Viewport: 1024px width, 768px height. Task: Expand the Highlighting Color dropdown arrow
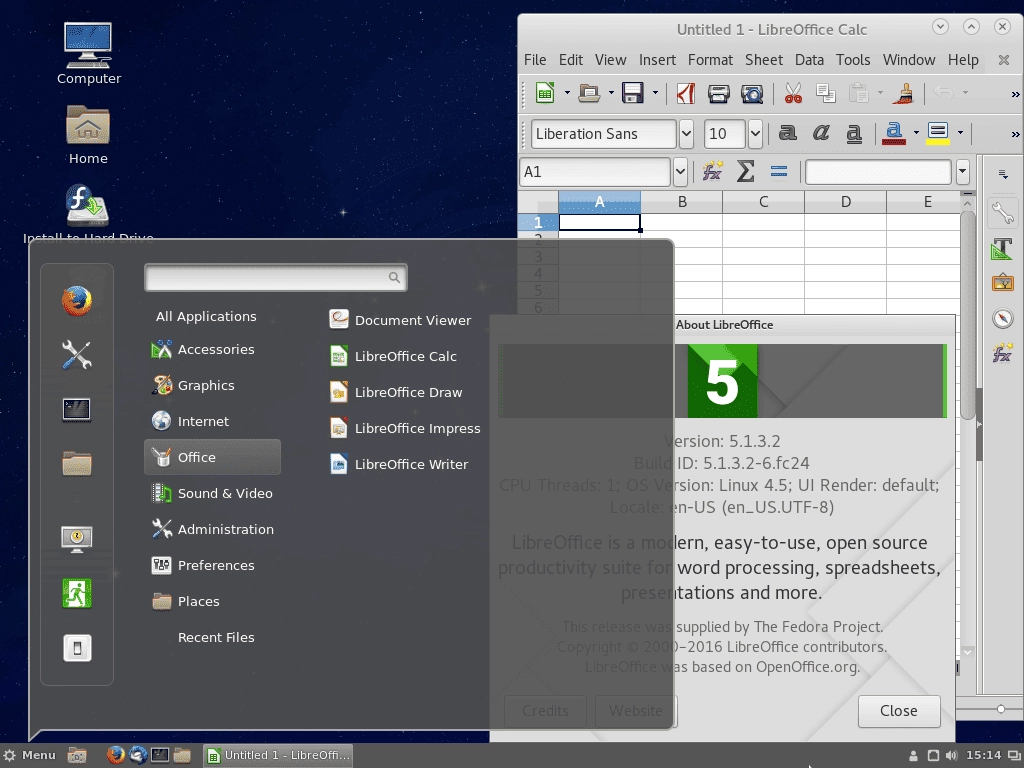(960, 133)
